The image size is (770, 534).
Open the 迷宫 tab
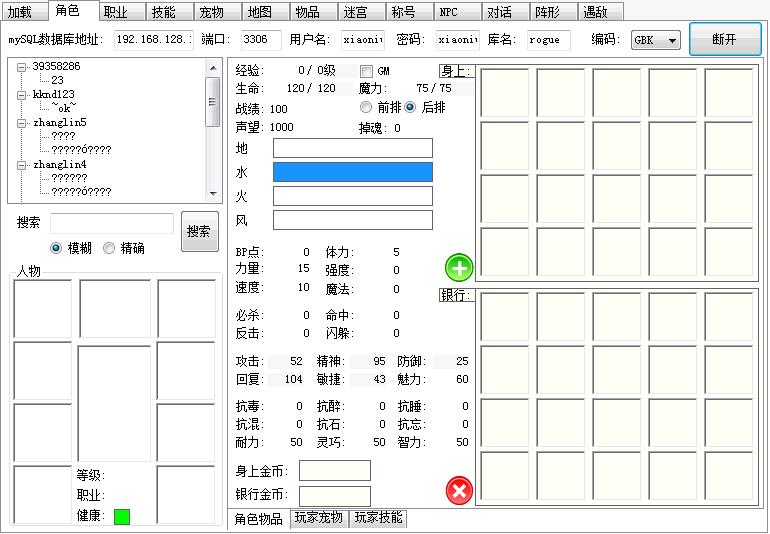(355, 12)
